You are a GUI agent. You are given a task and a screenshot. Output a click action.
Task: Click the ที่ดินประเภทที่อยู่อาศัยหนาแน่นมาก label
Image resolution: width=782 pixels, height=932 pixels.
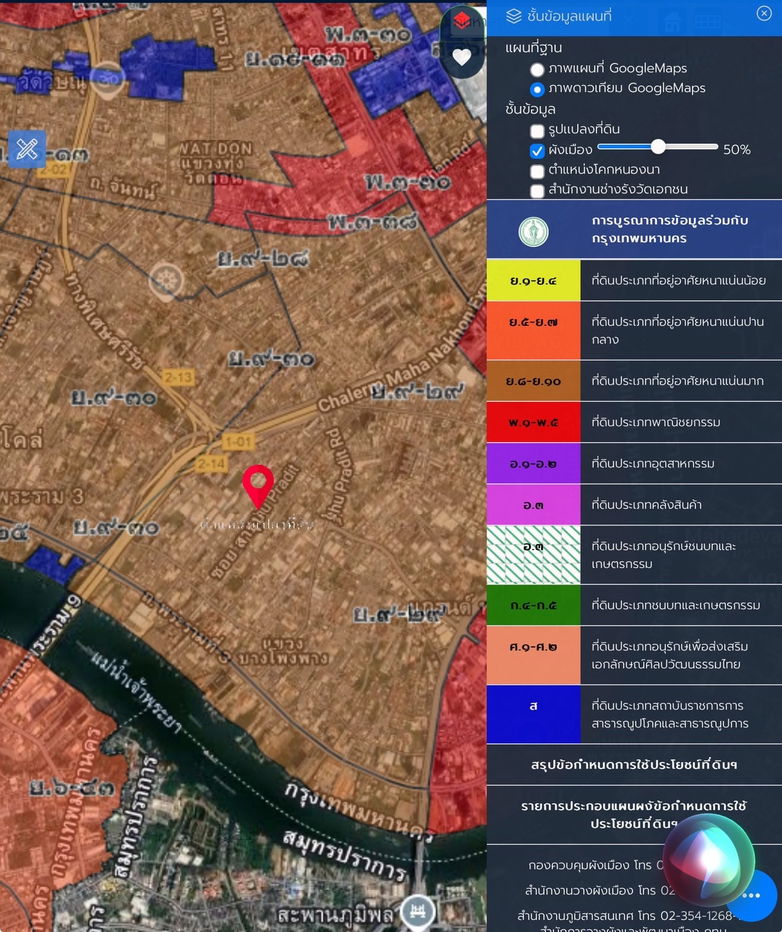point(677,380)
